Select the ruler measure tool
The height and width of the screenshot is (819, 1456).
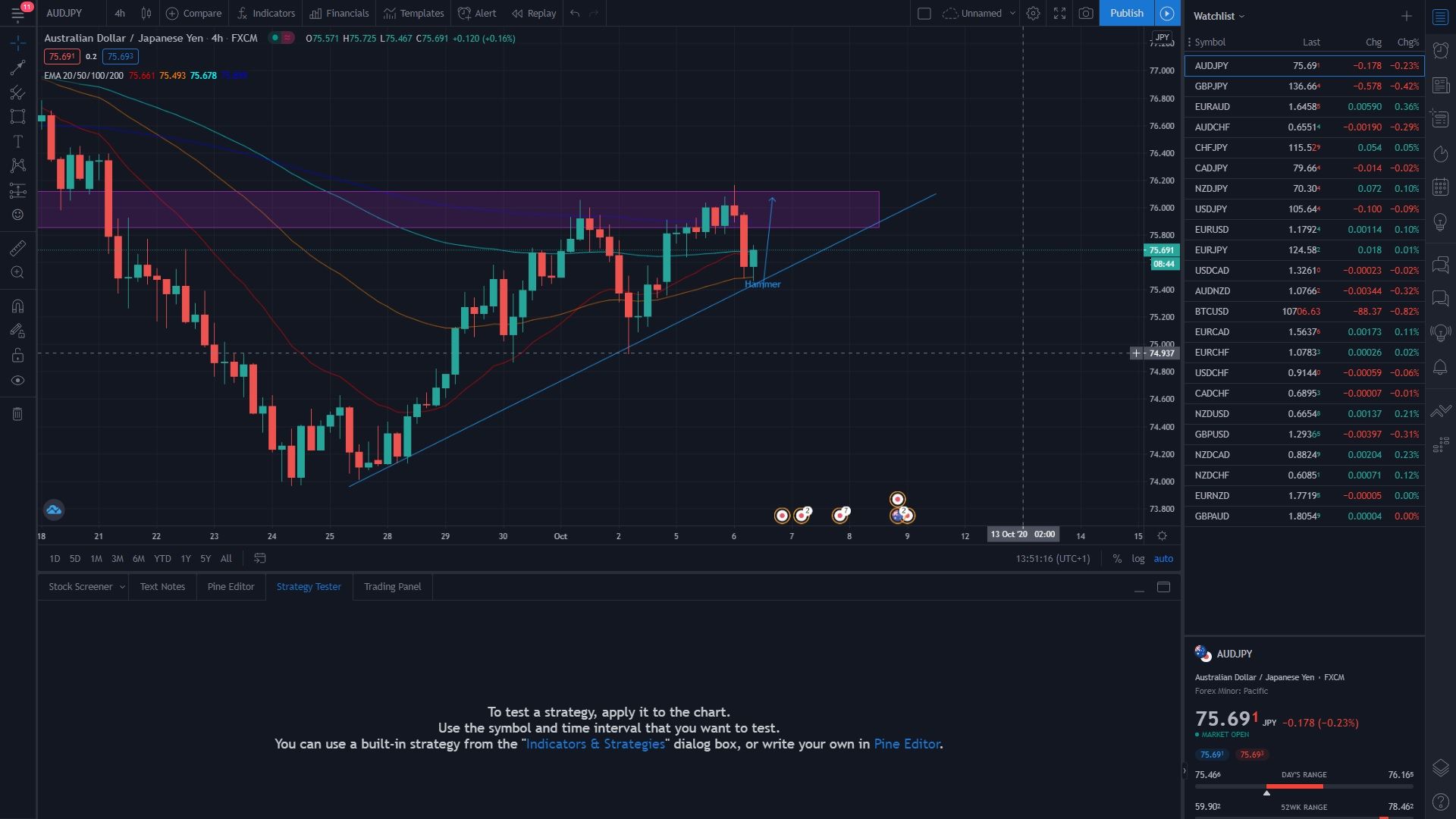click(x=17, y=248)
